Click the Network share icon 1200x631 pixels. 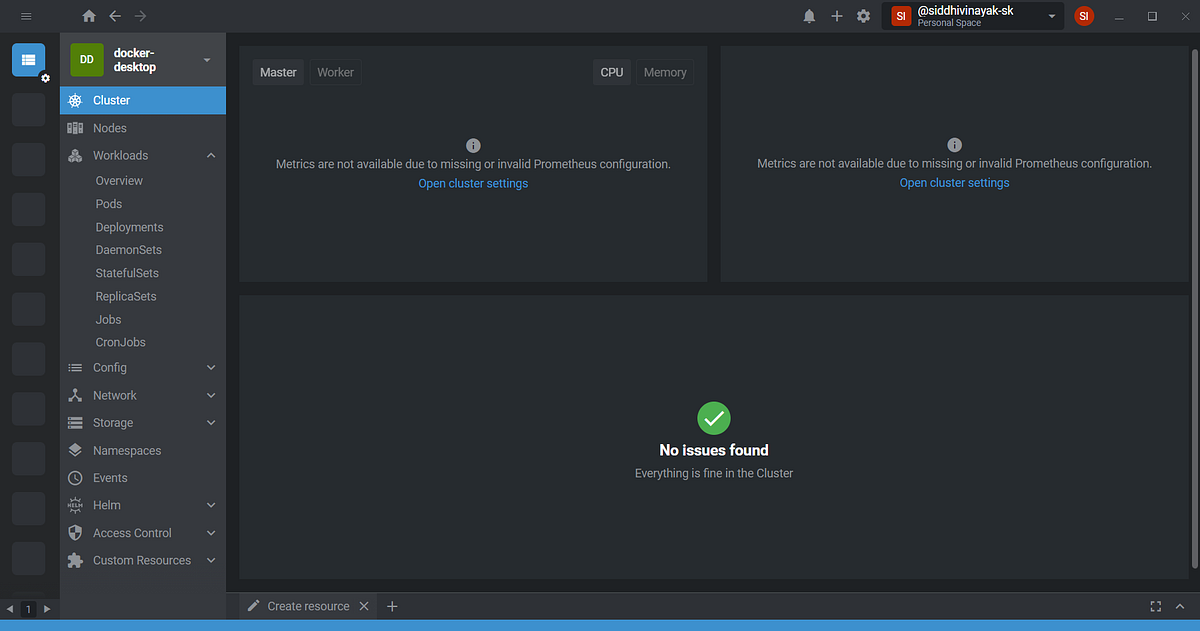tap(75, 396)
